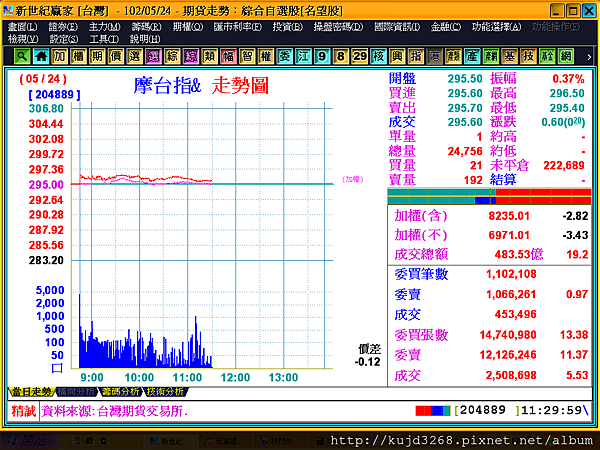Screen dimensions: 600x450
Task: Open the 檢視(V) menu
Action: tap(23, 39)
